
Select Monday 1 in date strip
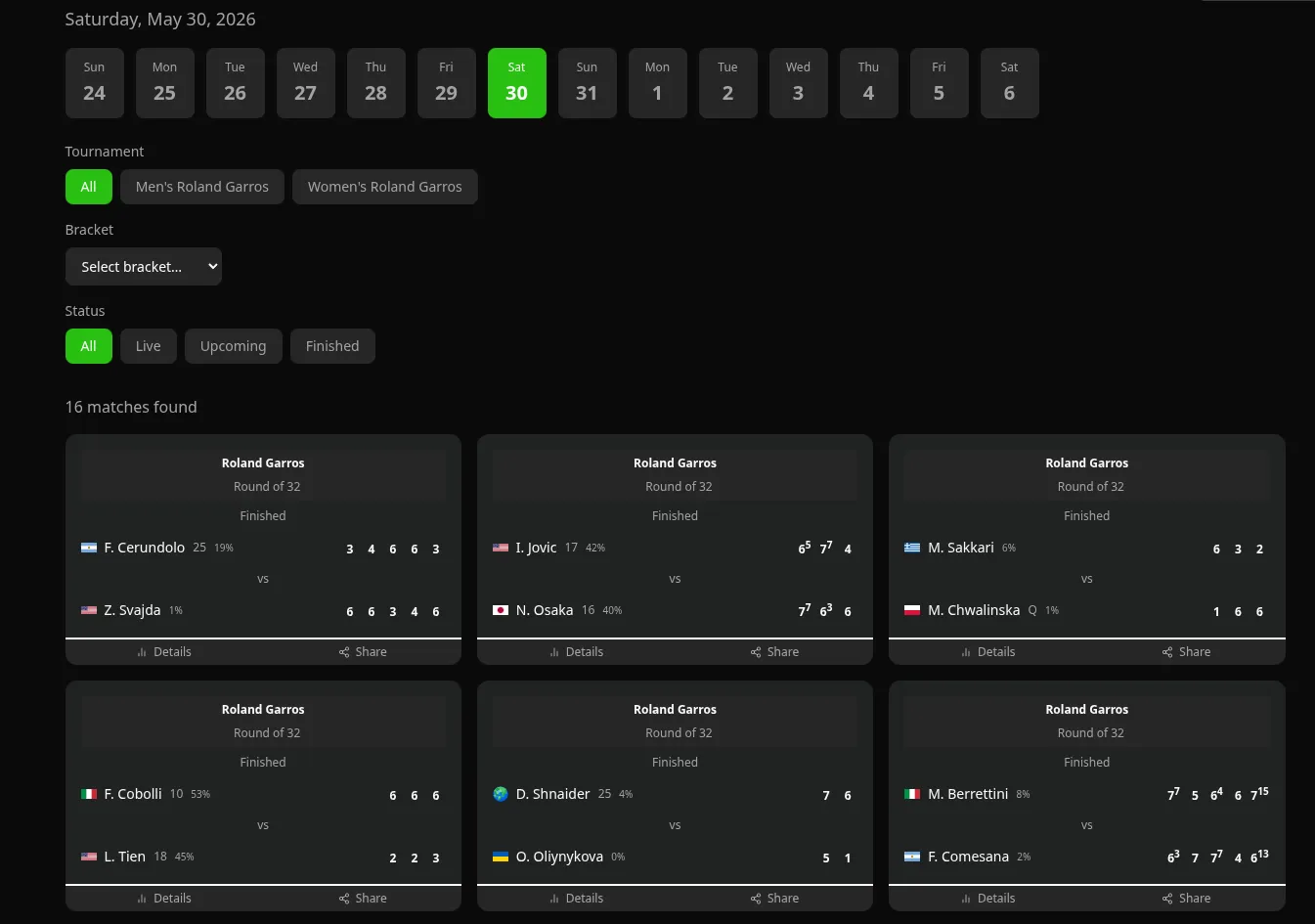click(x=658, y=83)
